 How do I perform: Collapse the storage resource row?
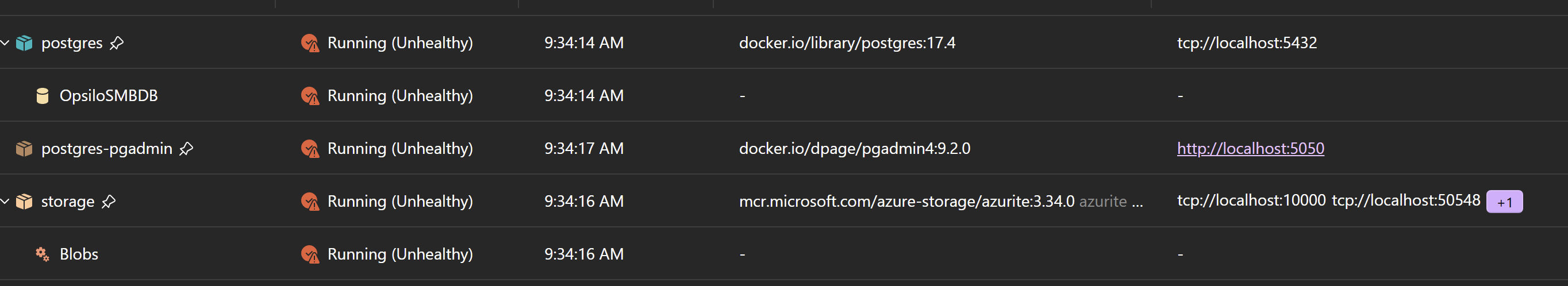click(5, 202)
